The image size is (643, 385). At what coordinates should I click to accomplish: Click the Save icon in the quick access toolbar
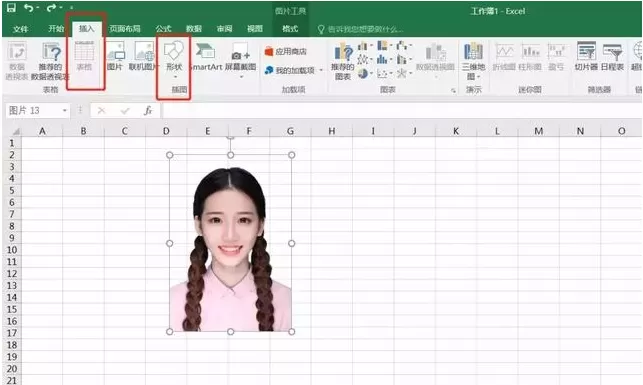click(11, 7)
